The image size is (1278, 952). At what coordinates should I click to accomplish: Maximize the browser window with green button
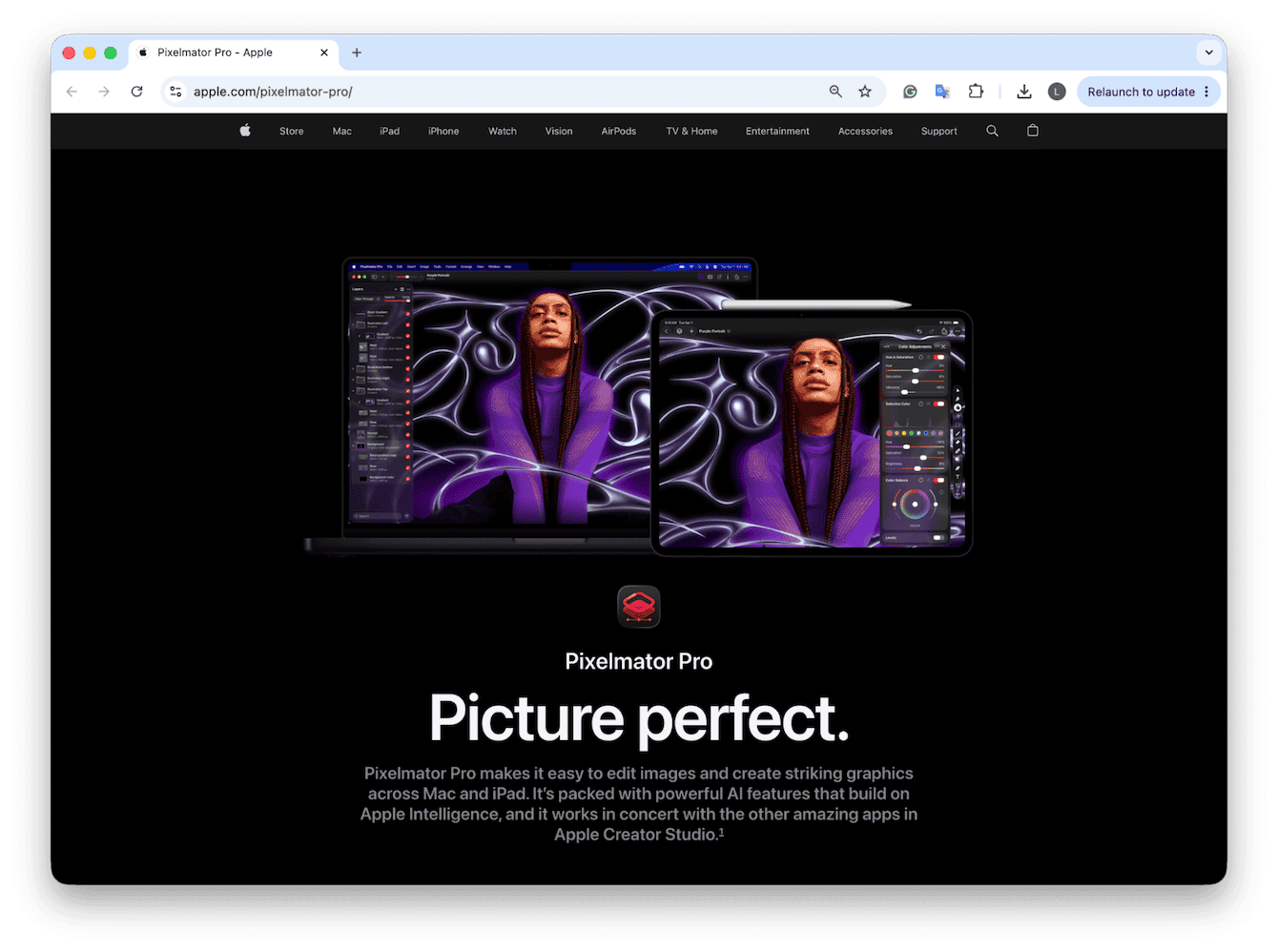click(x=111, y=52)
